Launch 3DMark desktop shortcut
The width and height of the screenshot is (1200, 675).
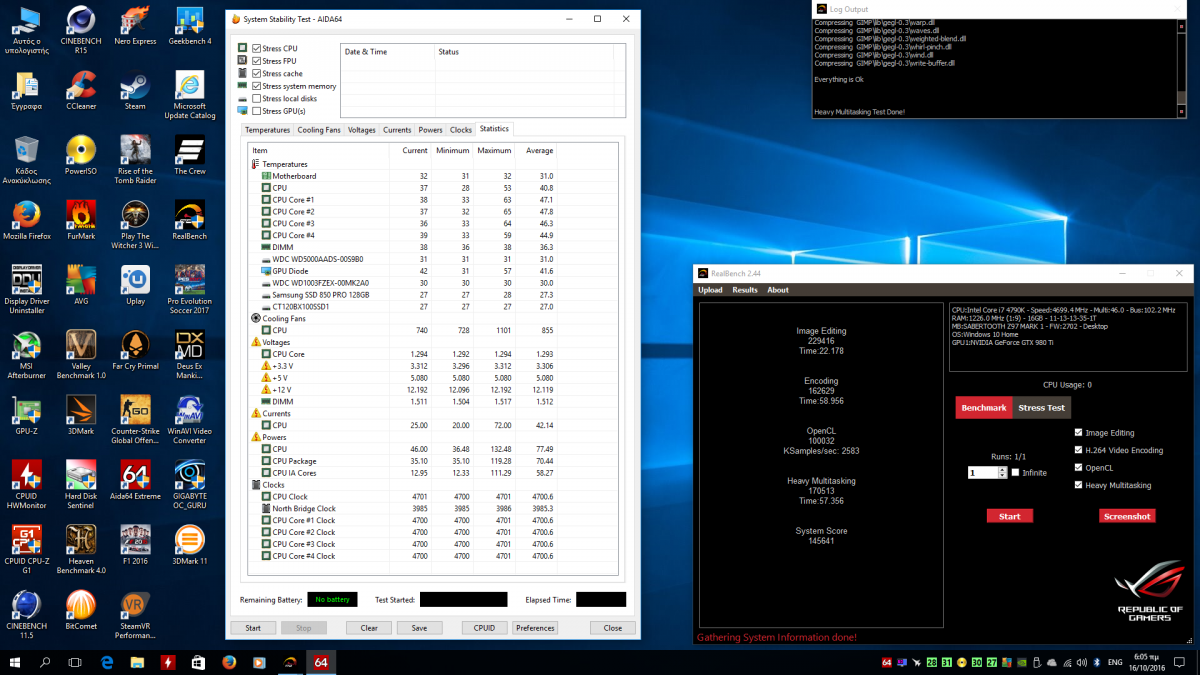click(81, 415)
